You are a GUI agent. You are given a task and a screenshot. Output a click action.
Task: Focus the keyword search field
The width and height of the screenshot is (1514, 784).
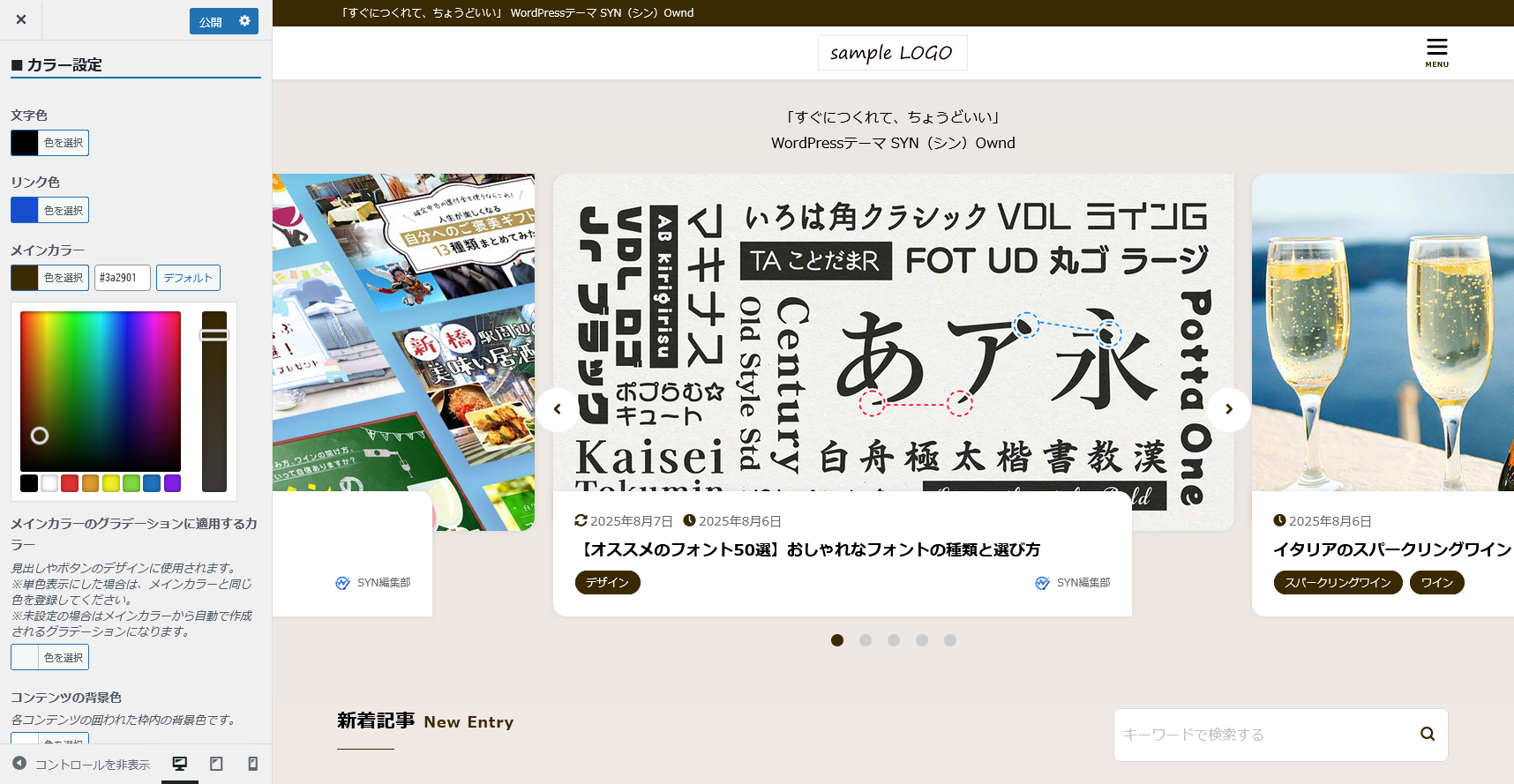1262,735
